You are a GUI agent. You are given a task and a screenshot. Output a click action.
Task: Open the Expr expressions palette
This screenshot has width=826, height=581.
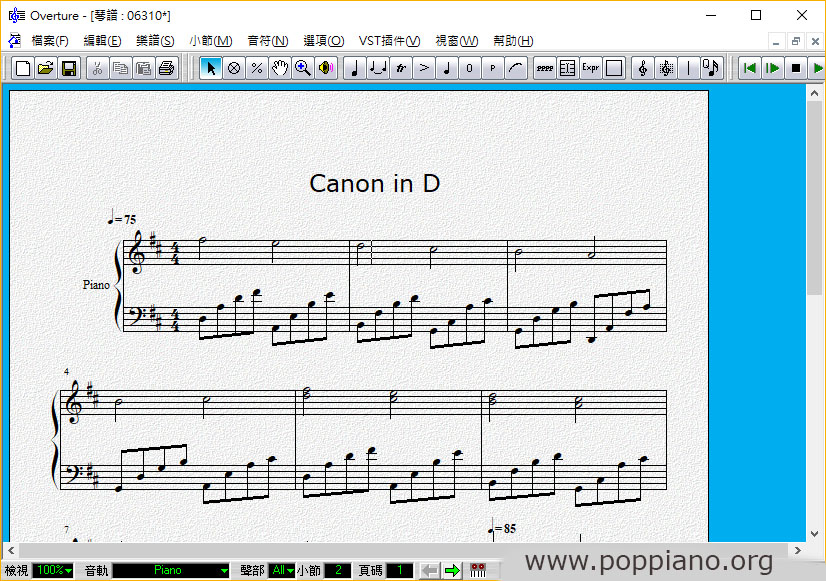click(591, 68)
